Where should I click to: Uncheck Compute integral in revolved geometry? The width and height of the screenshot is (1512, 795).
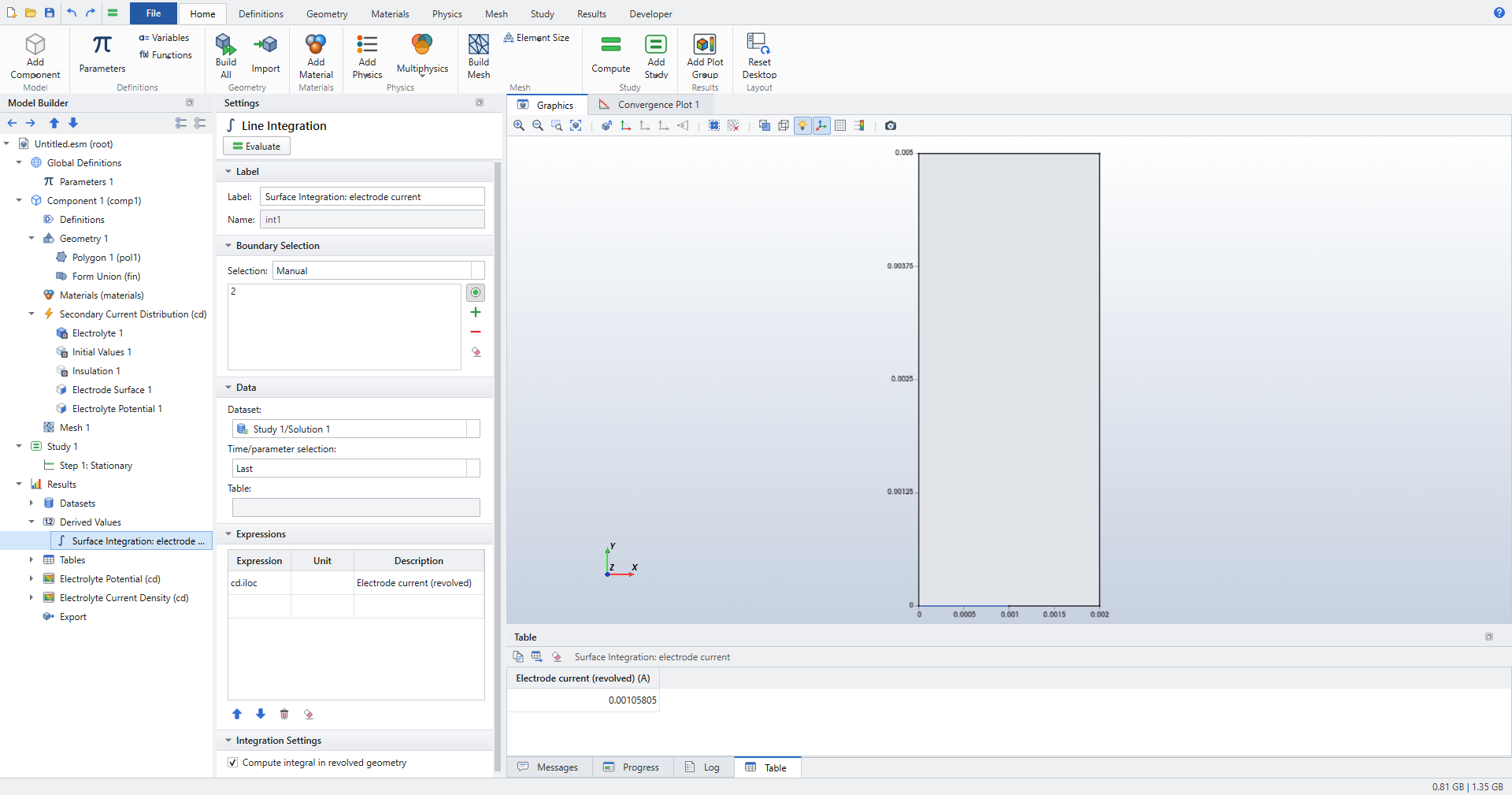232,762
